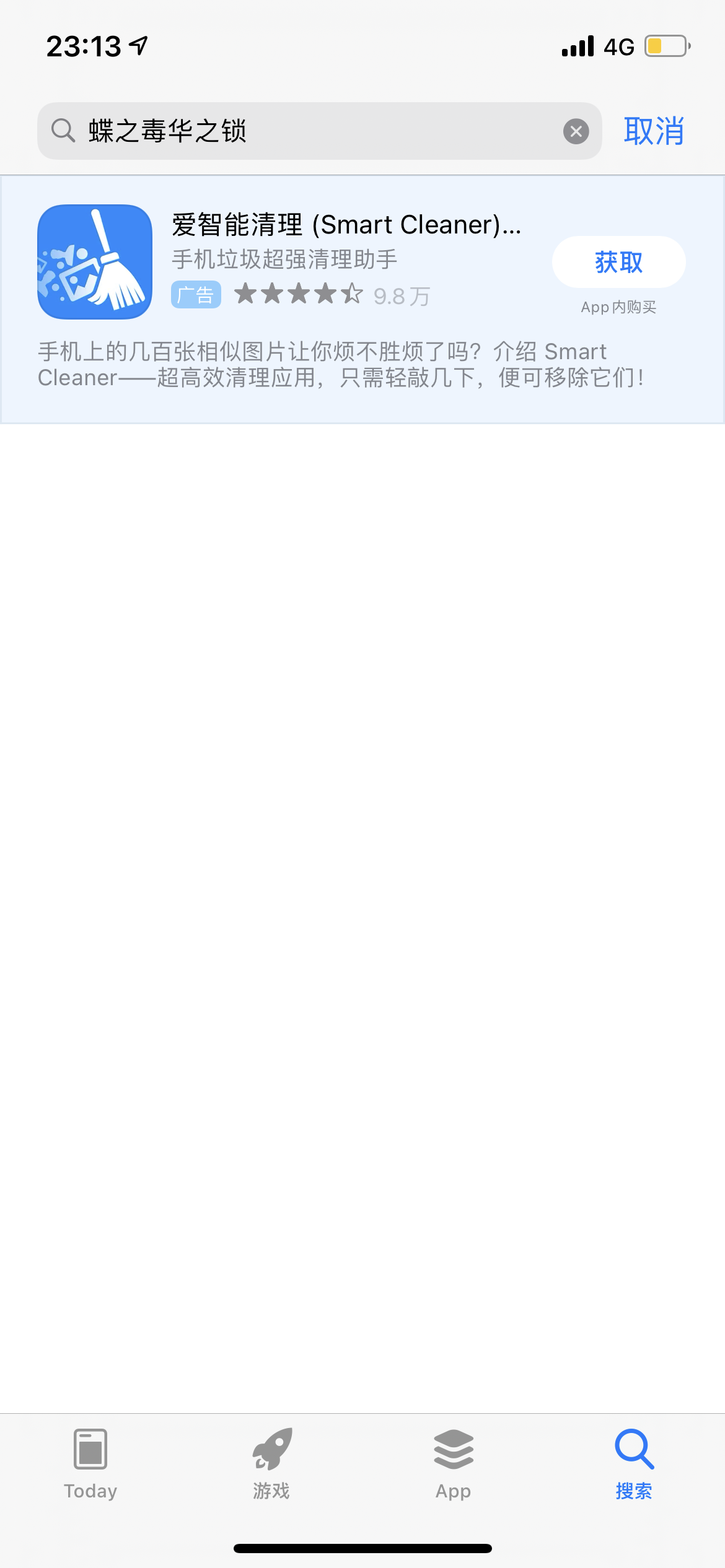Tap the App内购买 in-app purchase label

618,307
